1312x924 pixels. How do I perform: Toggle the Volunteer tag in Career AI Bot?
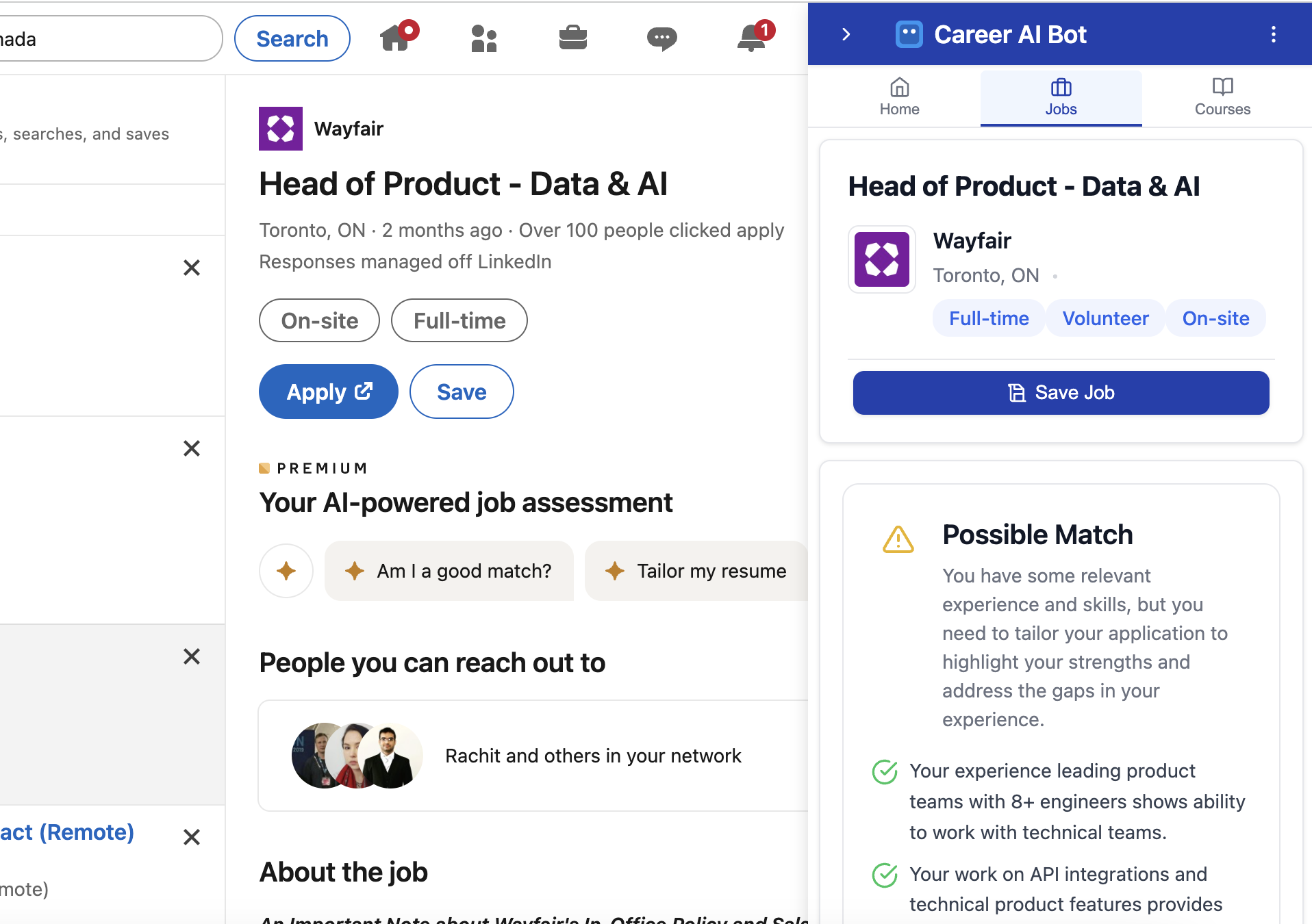(x=1105, y=318)
